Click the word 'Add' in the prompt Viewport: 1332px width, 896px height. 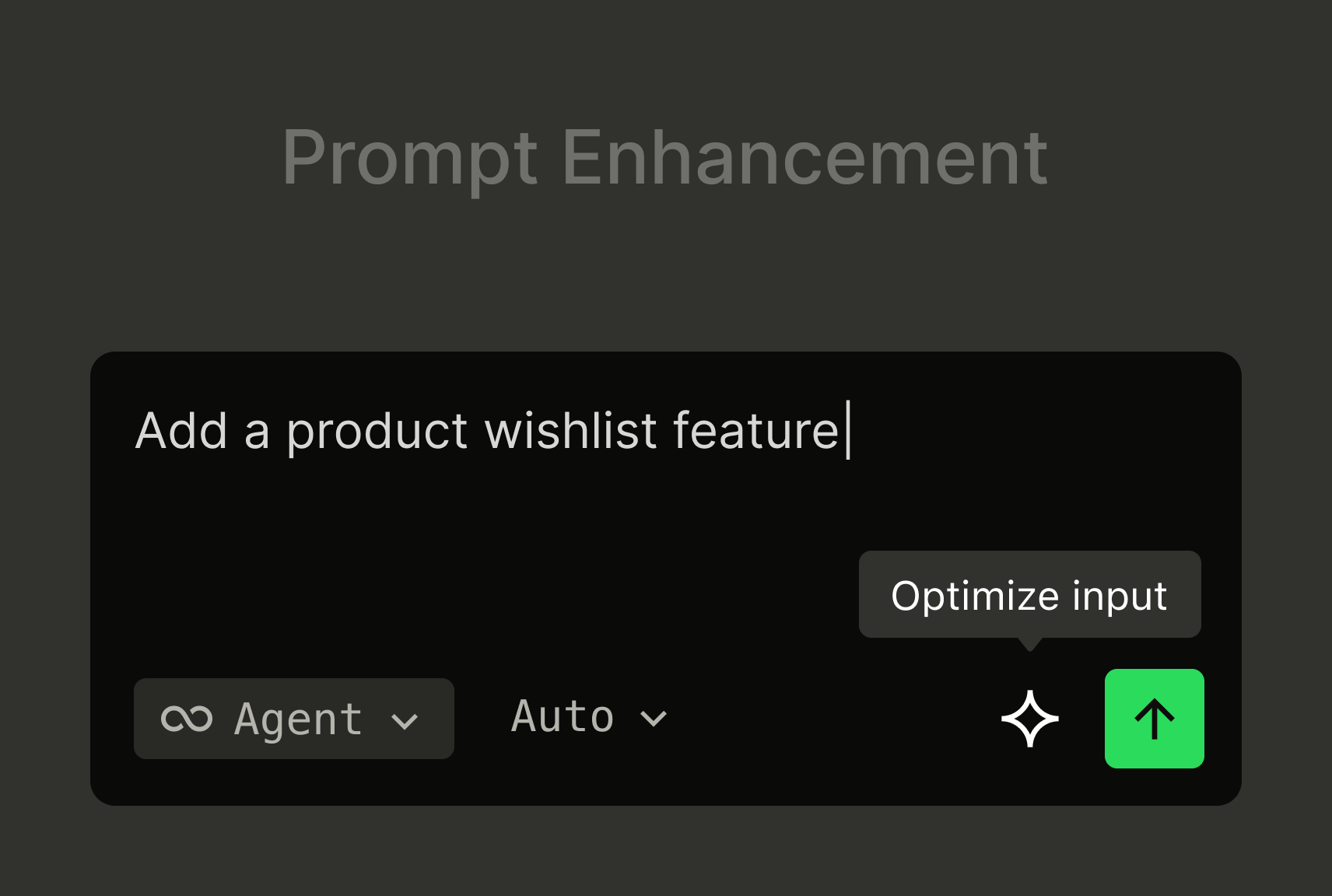[181, 431]
